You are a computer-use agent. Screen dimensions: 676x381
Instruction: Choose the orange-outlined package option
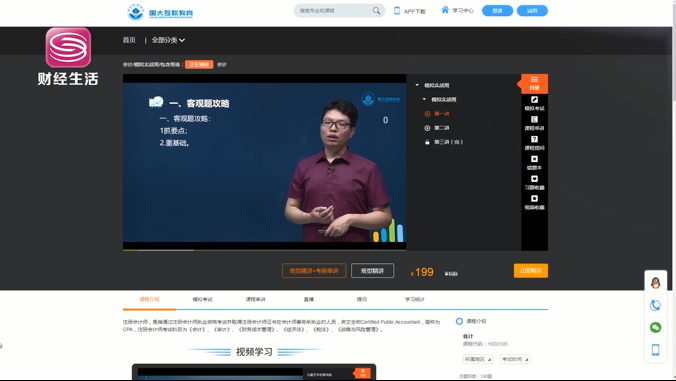click(x=314, y=271)
